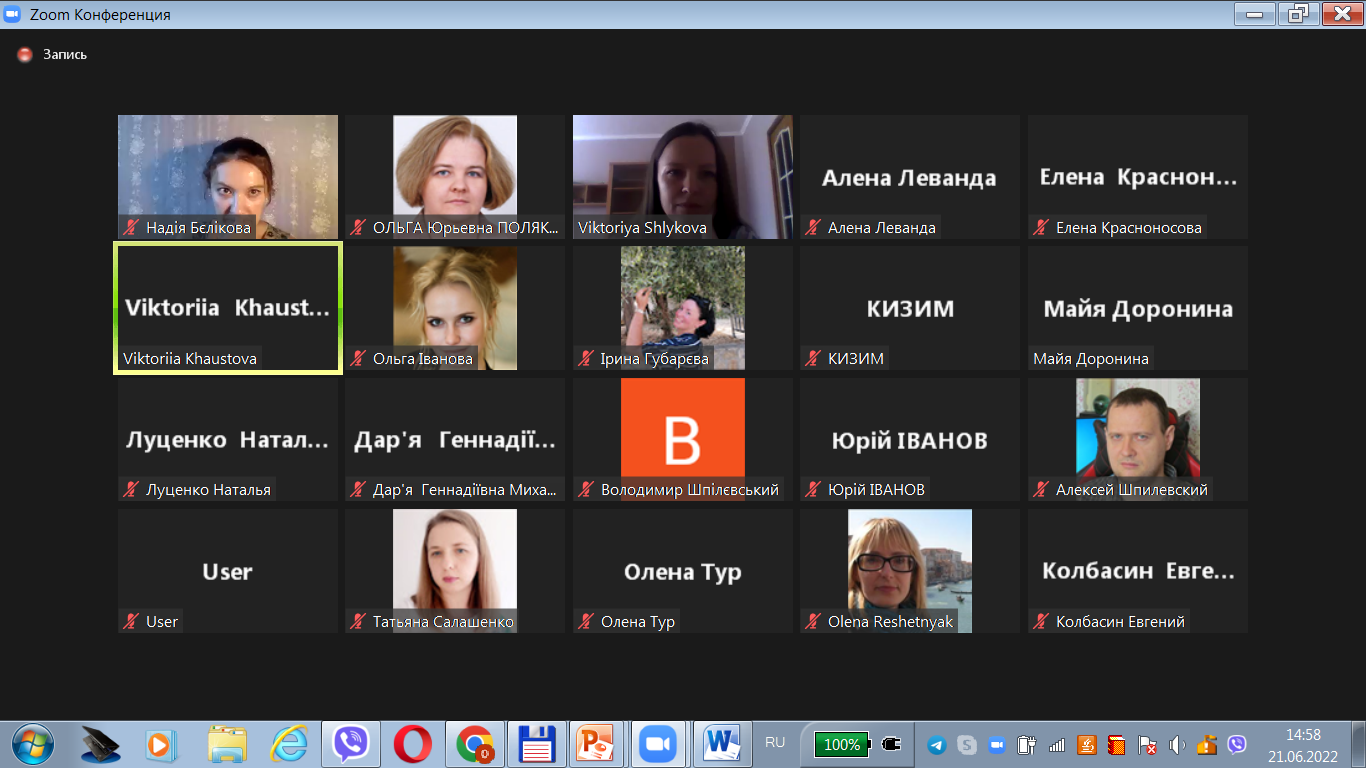1366x768 pixels.
Task: Click the battery 100% indicator
Action: coord(842,744)
